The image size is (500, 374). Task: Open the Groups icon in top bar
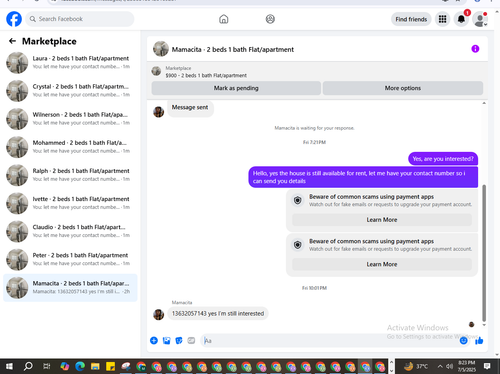270,19
